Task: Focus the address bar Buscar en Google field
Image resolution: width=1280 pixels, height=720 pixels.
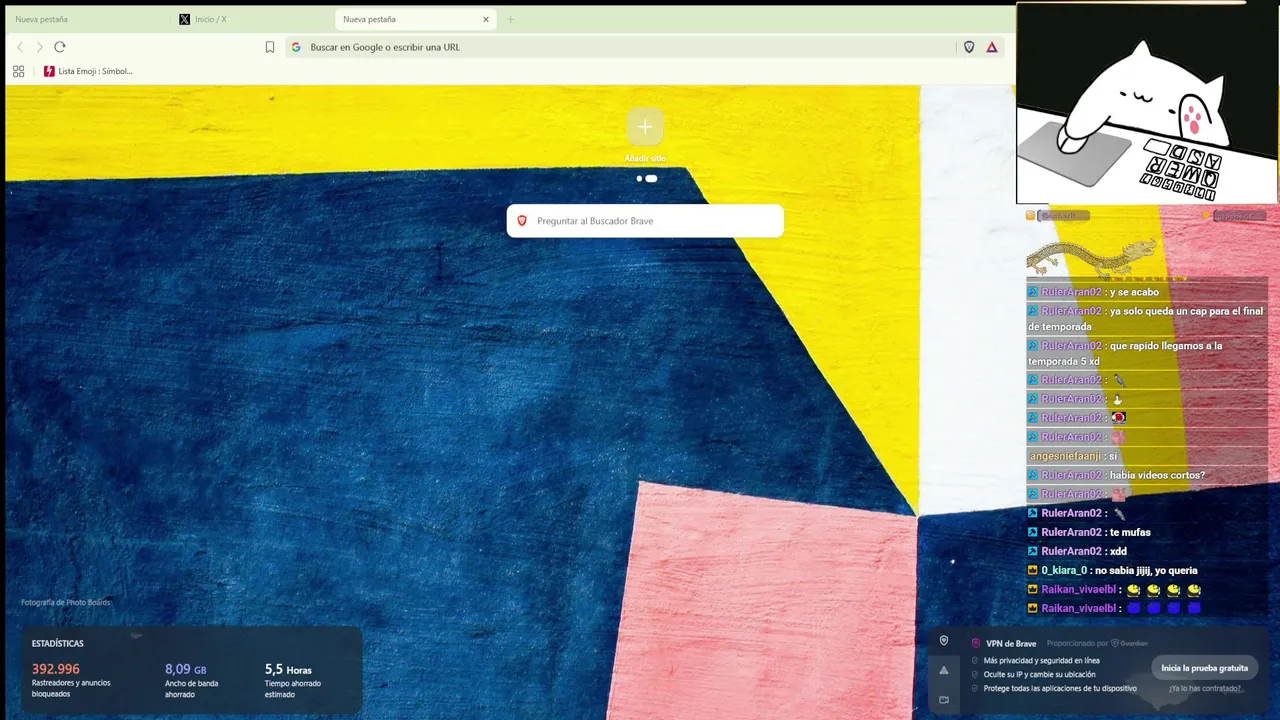Action: pos(620,47)
